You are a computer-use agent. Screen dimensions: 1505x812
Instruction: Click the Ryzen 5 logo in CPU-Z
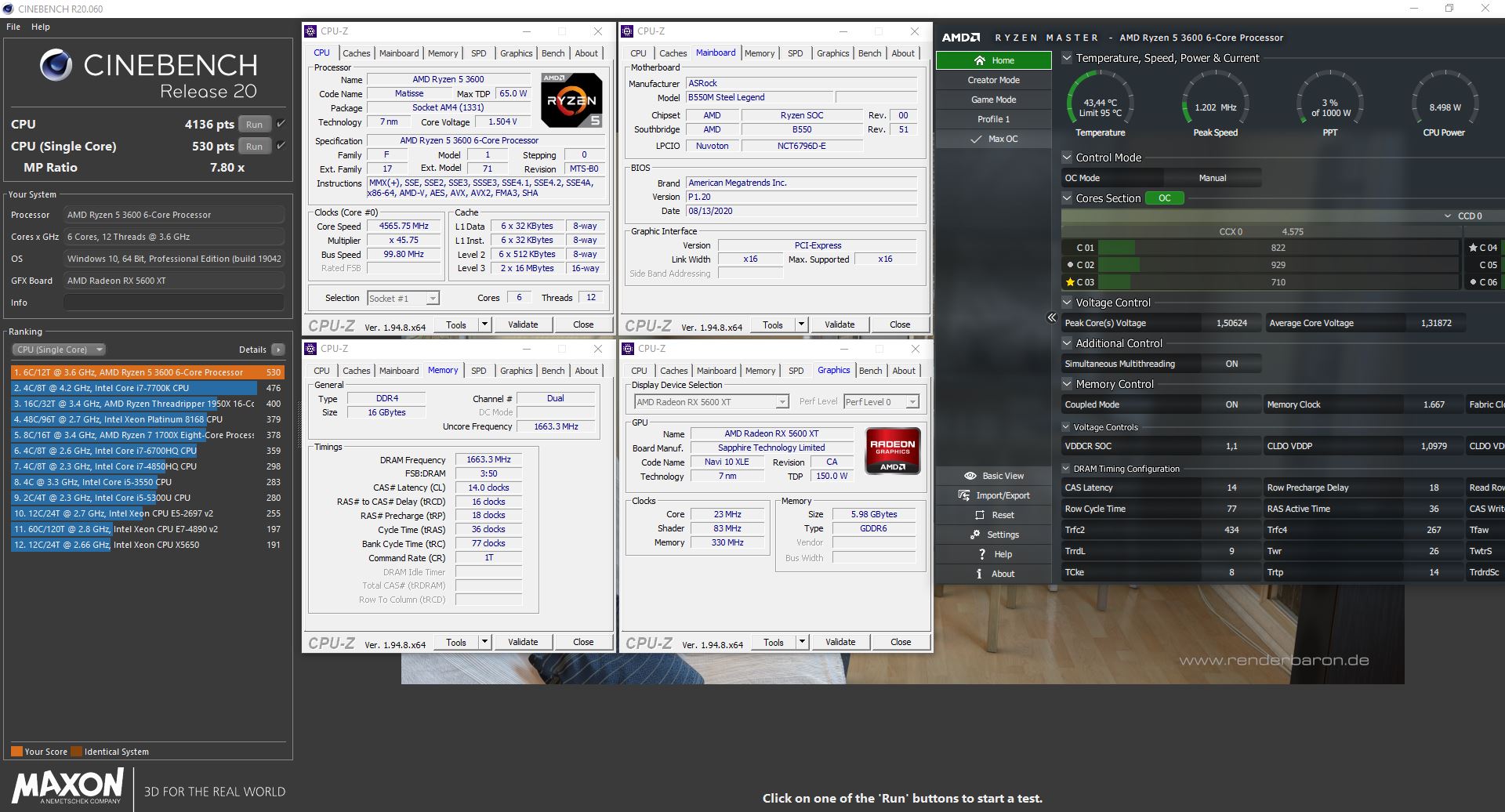[571, 100]
